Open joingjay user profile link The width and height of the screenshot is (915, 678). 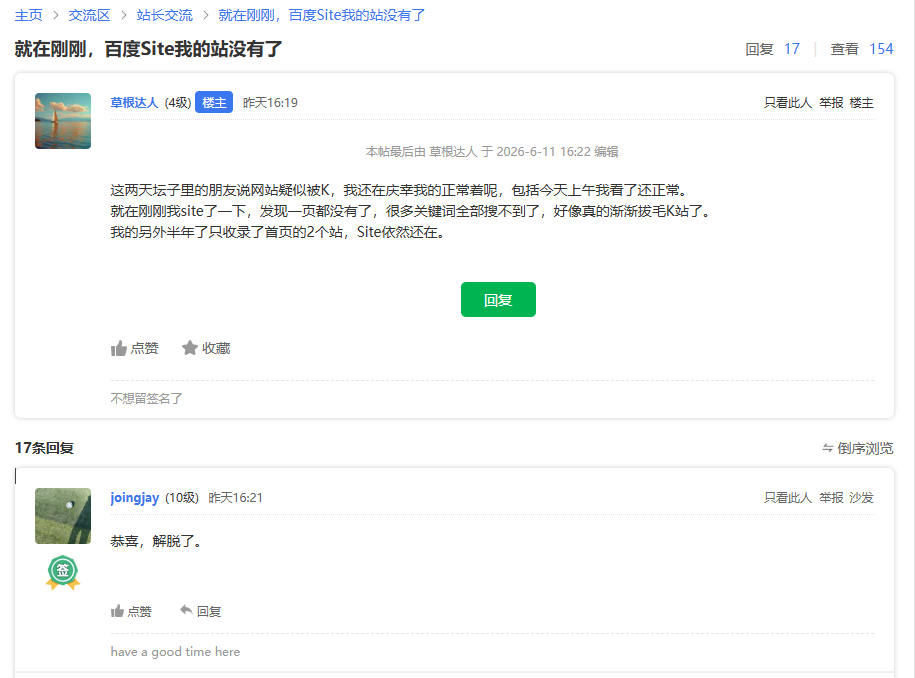(135, 498)
